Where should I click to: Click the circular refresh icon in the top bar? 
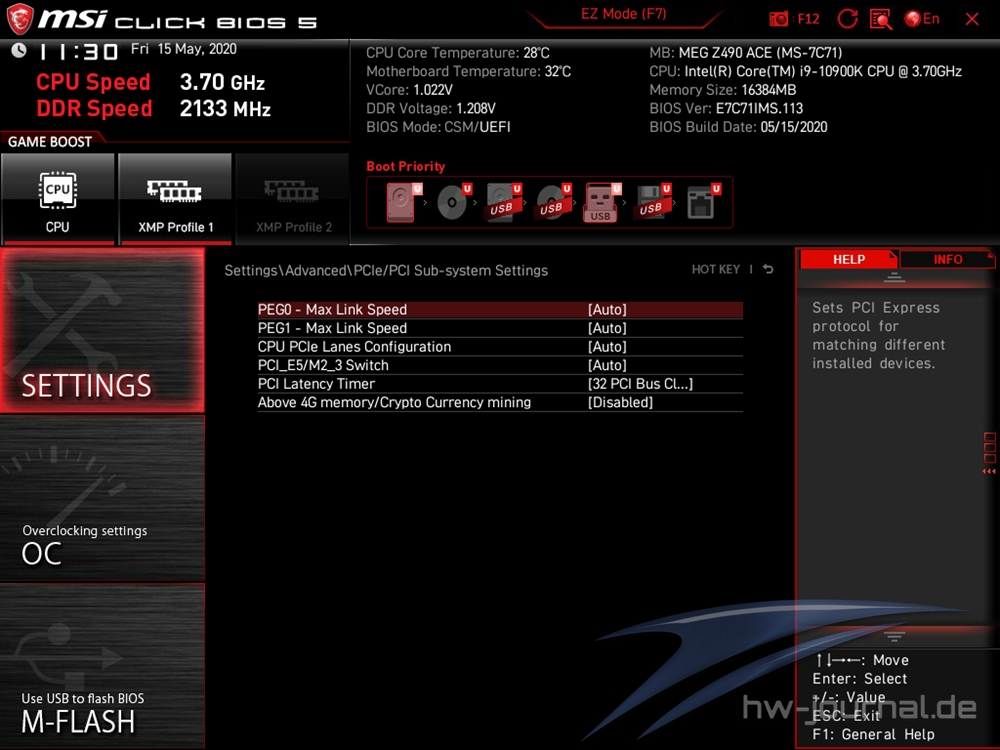[x=847, y=19]
